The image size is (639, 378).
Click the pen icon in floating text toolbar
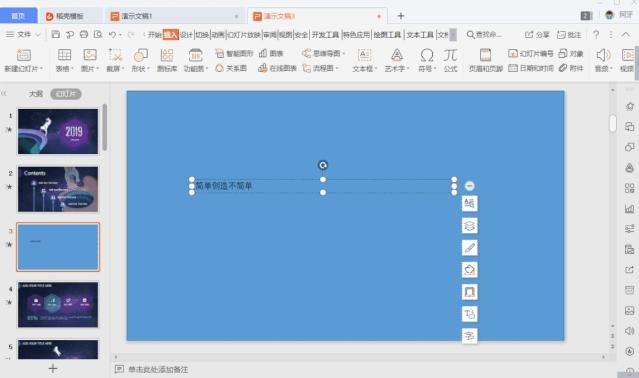tap(469, 248)
